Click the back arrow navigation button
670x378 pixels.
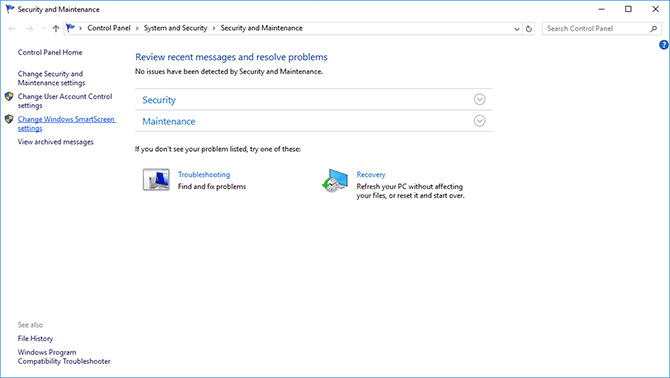12,29
